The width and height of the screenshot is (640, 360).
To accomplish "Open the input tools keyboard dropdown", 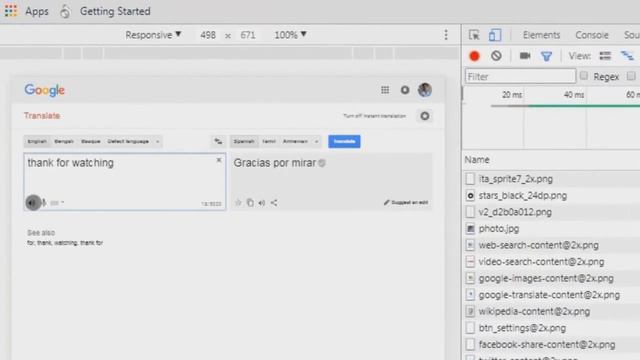I will tap(57, 202).
